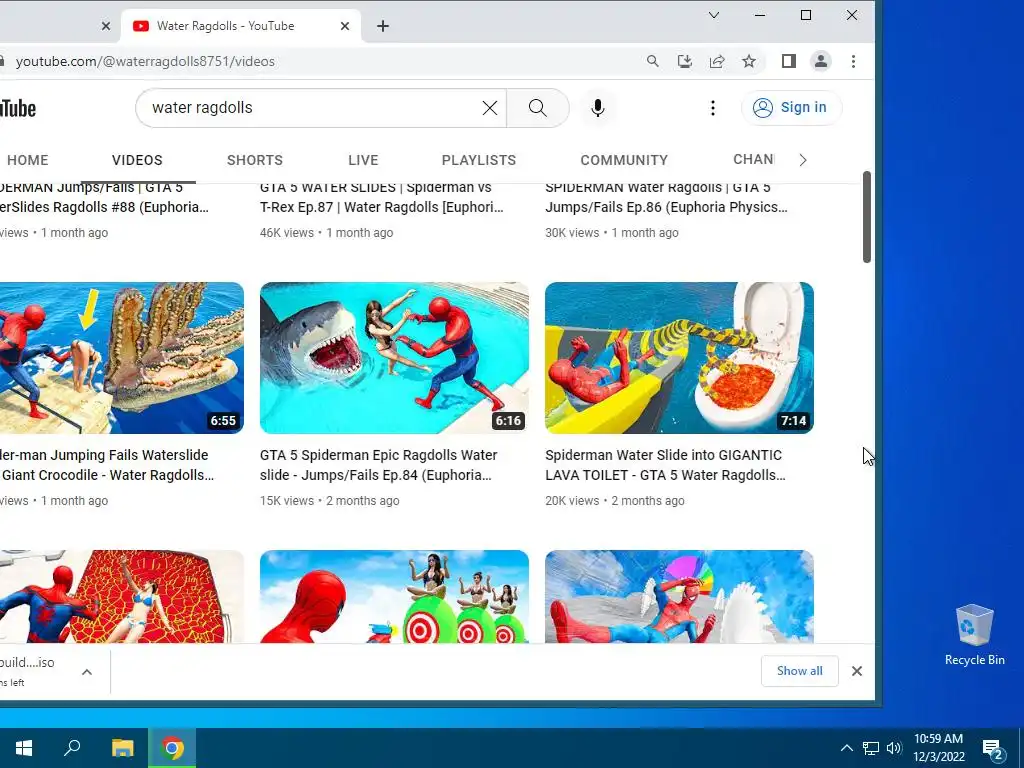The image size is (1024, 768).
Task: Open File Explorer from the taskbar
Action: coord(122,748)
